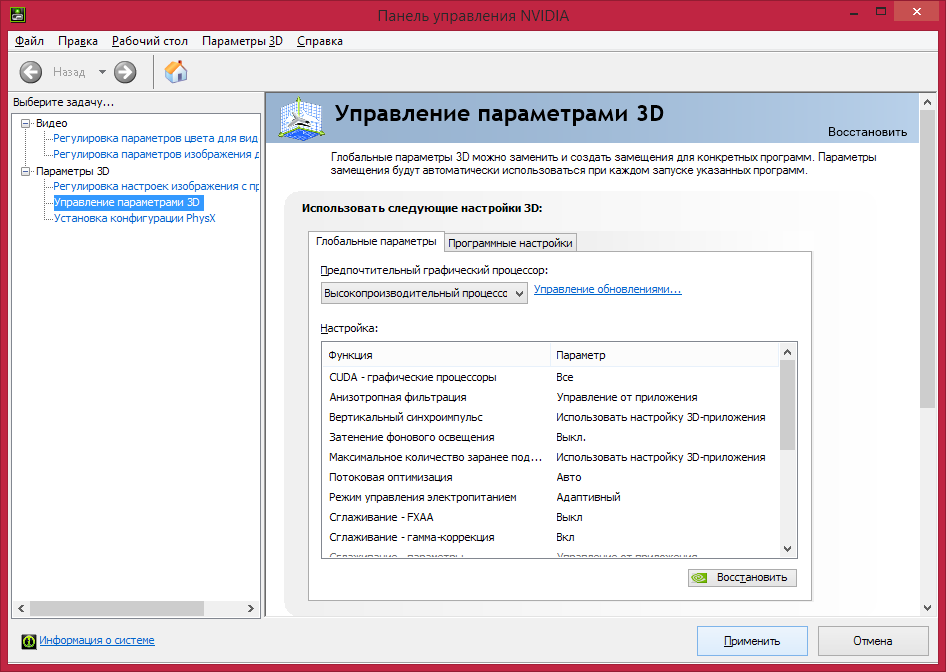Select the Потоковая оптимизация setting row
This screenshot has width=946, height=672.
(551, 477)
